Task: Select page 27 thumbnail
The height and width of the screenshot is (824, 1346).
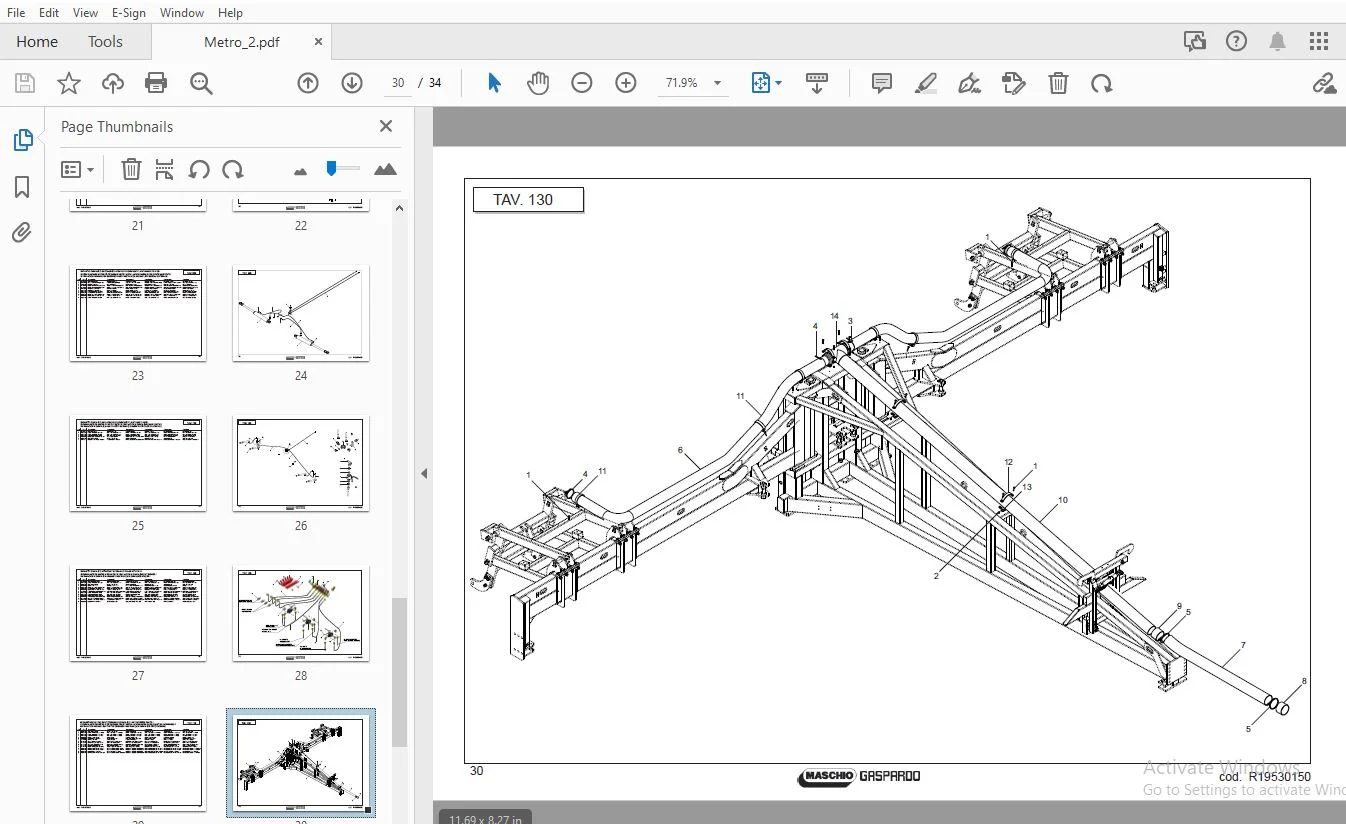Action: (138, 614)
